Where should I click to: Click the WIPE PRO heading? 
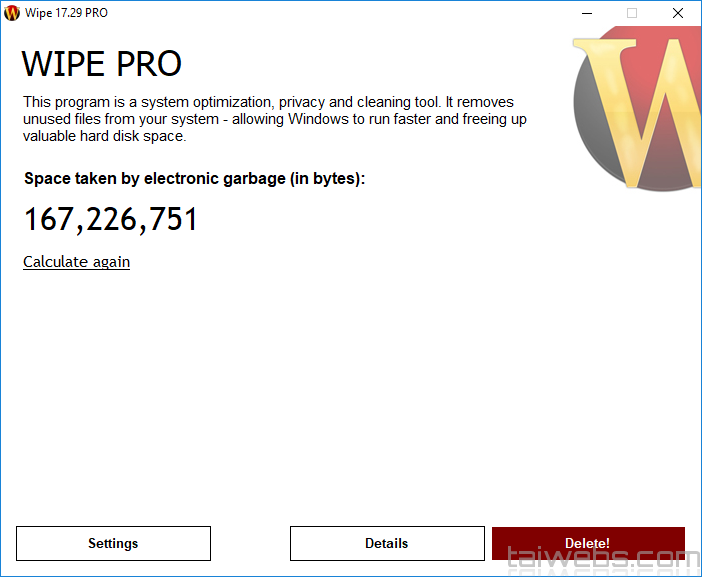tap(102, 64)
